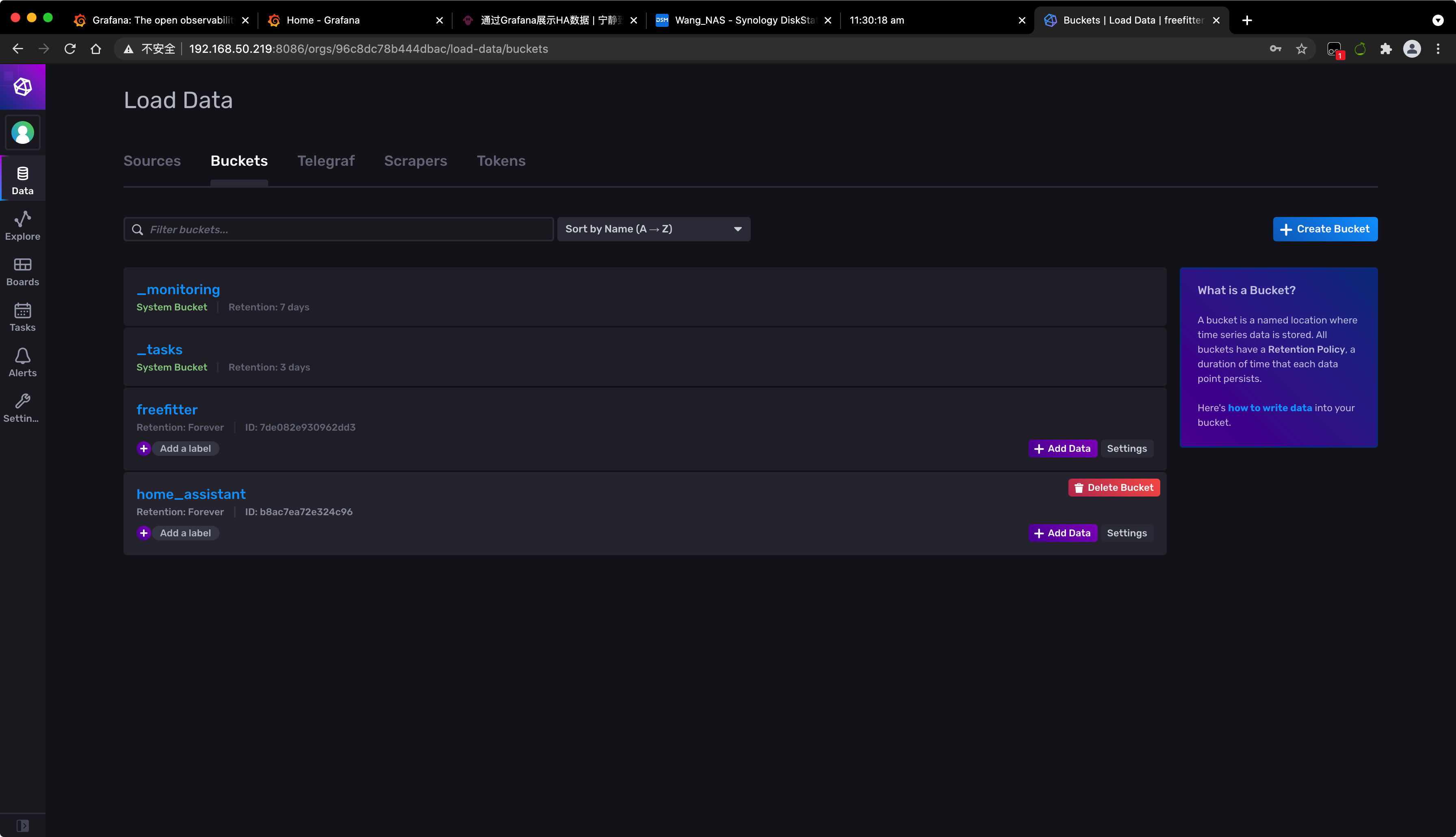
Task: Click the freefitter ID 7de082e930962dd3 text
Action: tap(300, 427)
